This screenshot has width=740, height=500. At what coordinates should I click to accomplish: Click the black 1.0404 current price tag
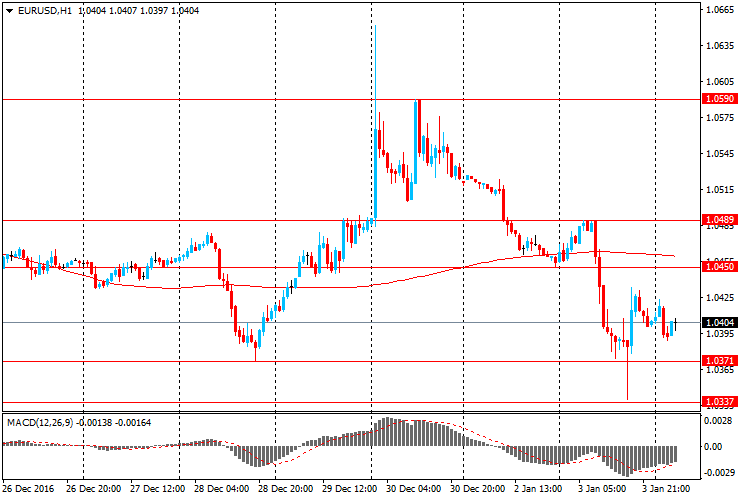tap(719, 322)
